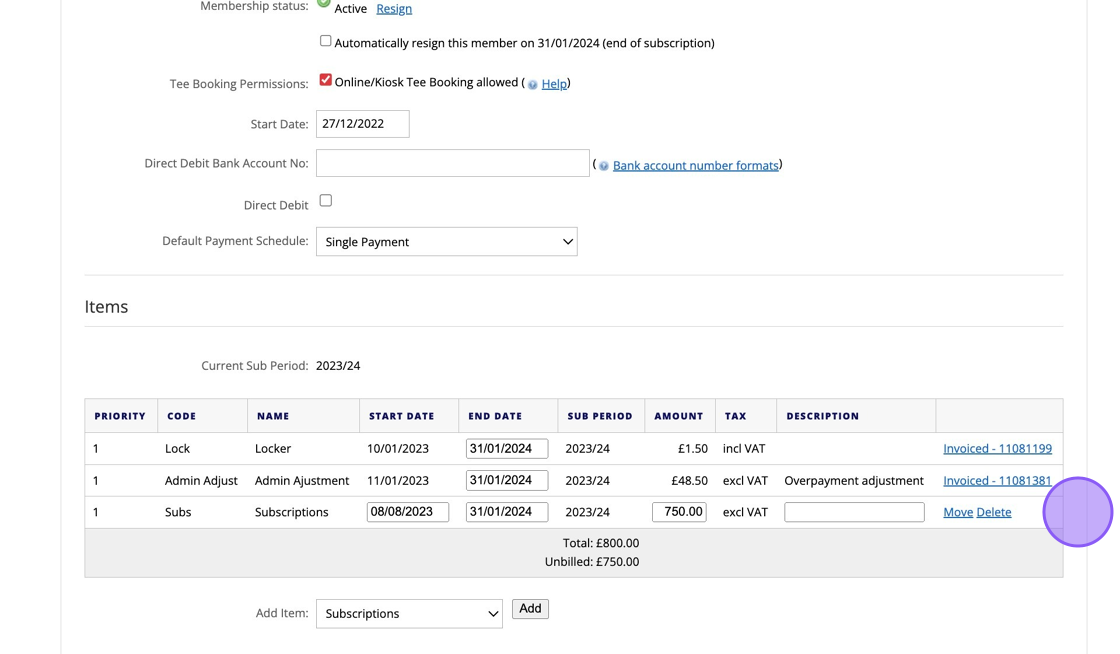This screenshot has height=654, width=1120.
Task: Edit the Locker end date field
Action: pos(506,449)
